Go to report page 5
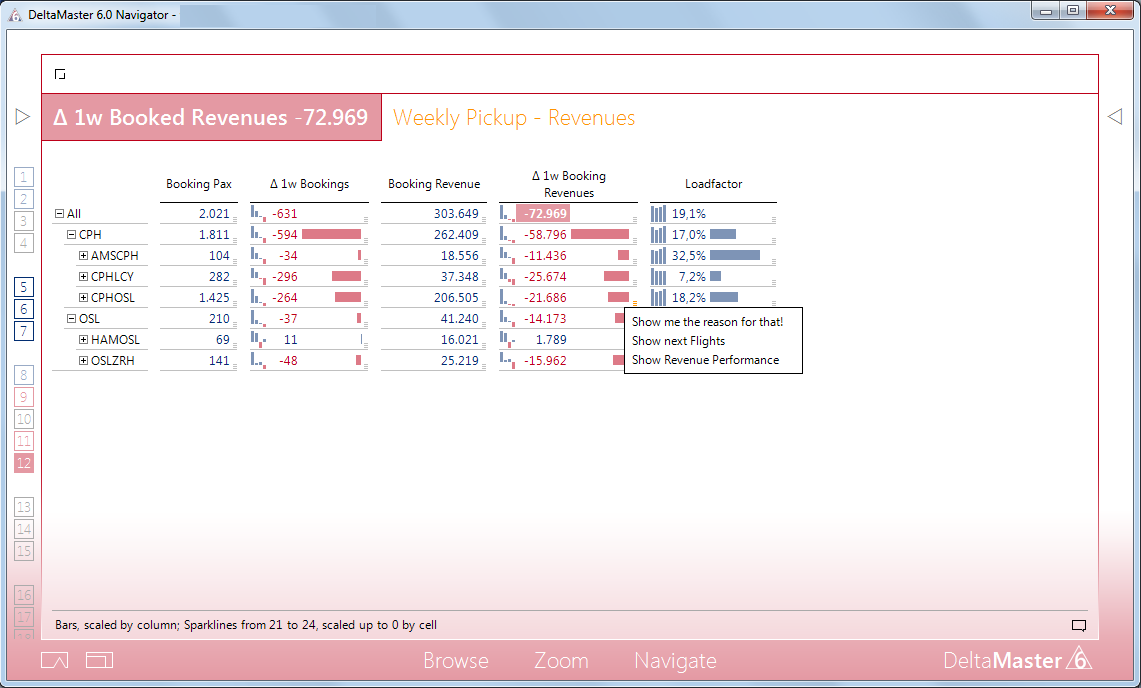The image size is (1141, 688). (24, 287)
